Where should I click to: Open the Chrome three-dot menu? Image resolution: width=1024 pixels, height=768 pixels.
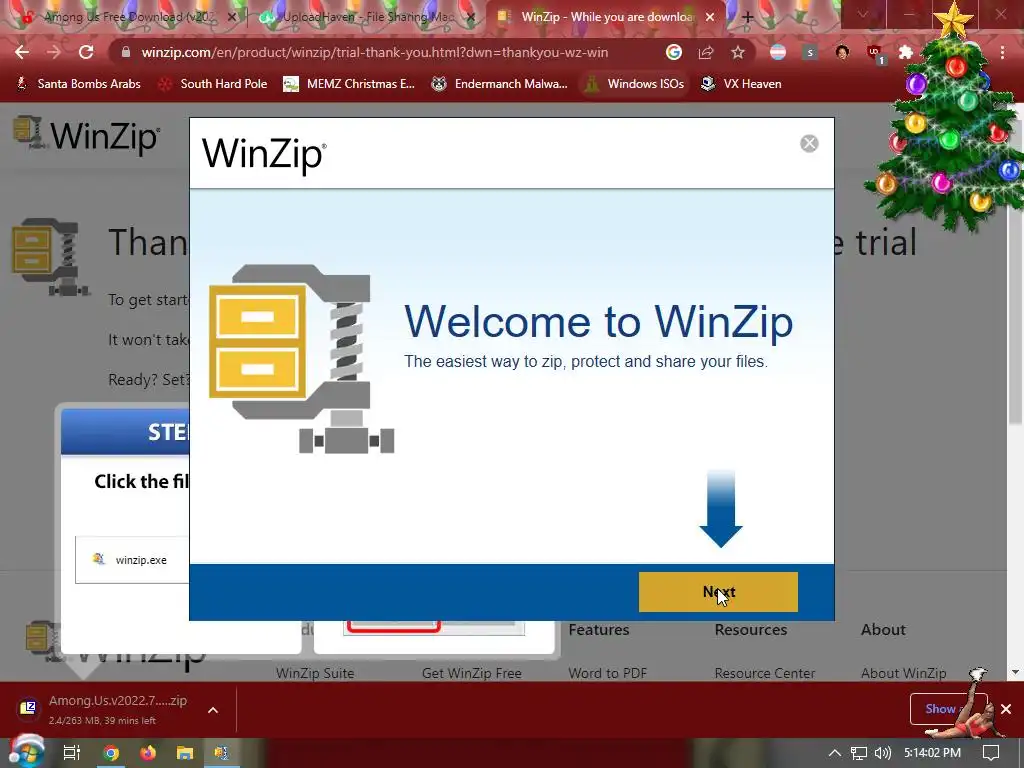pos(1002,52)
